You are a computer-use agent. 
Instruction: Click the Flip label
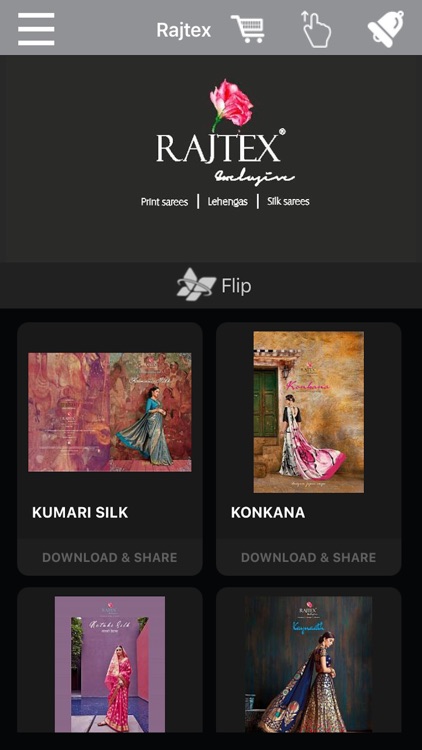click(x=236, y=286)
